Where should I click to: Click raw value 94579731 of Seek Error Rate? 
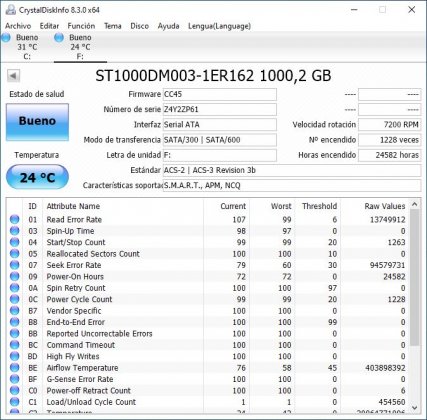387,265
